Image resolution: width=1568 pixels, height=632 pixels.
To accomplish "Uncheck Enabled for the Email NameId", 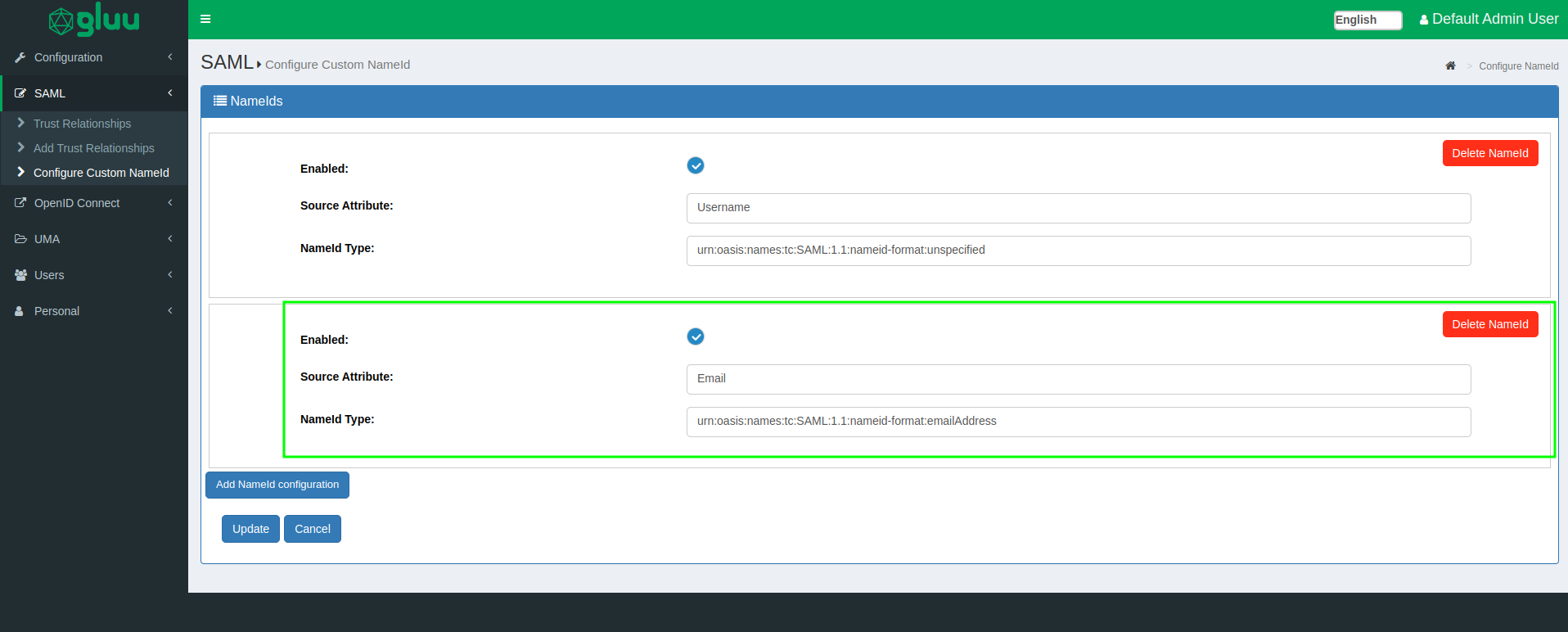I will click(696, 336).
